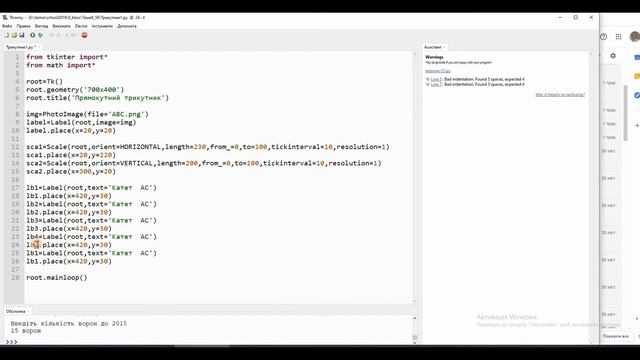Image resolution: width=640 pixels, height=360 pixels.
Task: Close the Асистент tab with its x
Action: click(x=445, y=47)
